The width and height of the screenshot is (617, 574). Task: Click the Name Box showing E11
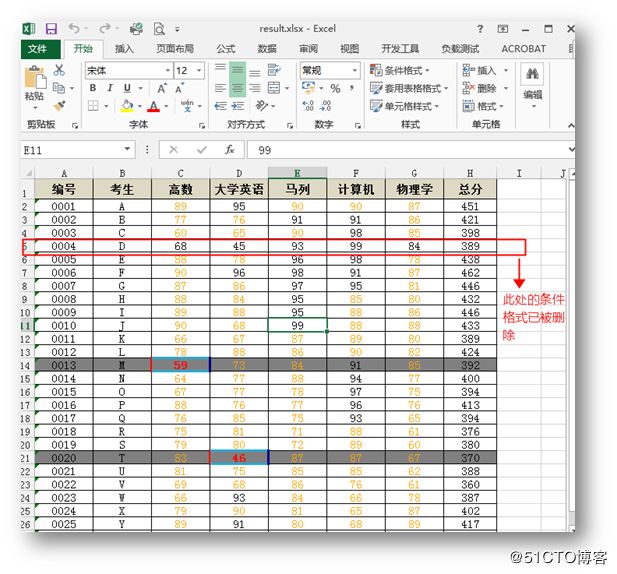pyautogui.click(x=78, y=150)
